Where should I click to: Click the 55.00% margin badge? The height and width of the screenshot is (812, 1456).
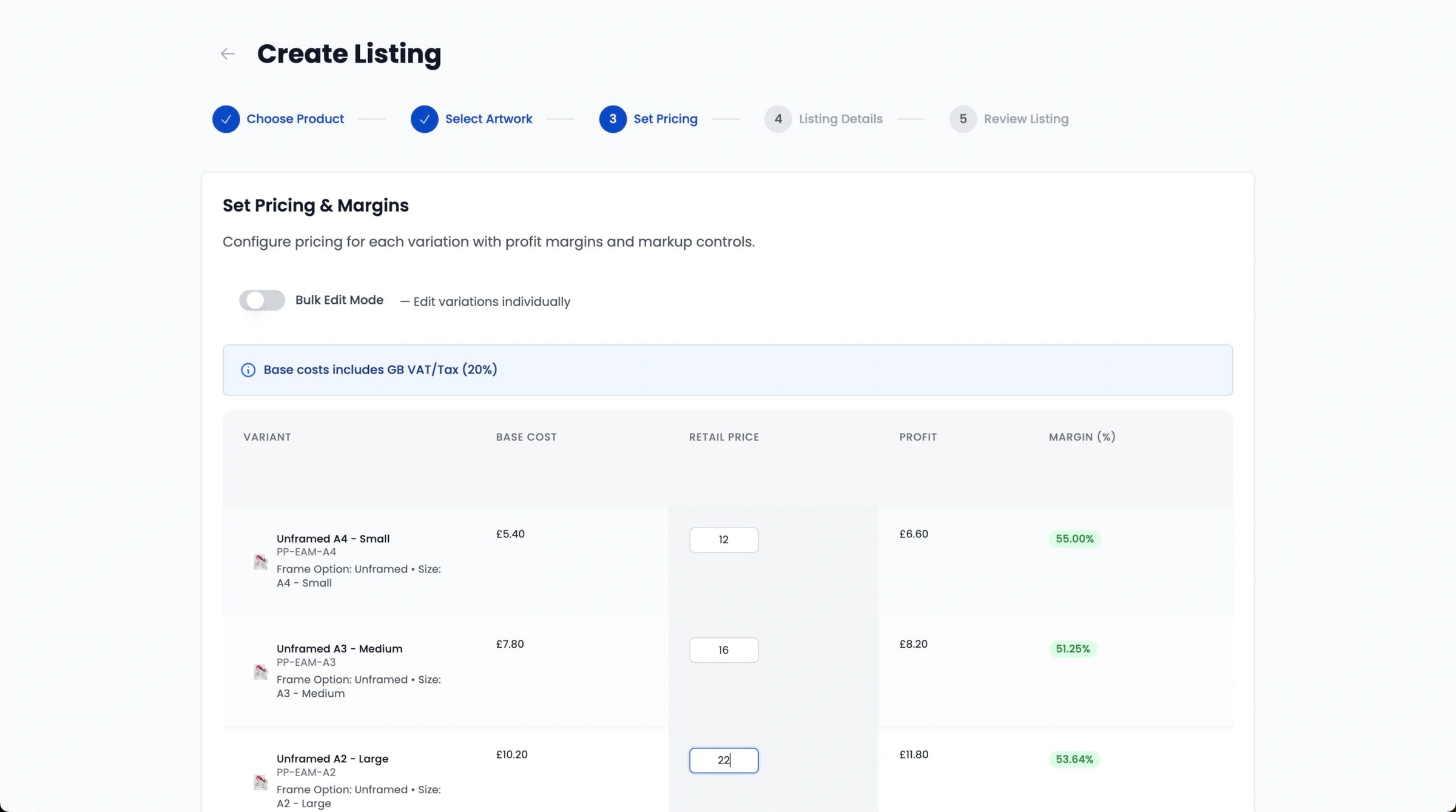1074,539
